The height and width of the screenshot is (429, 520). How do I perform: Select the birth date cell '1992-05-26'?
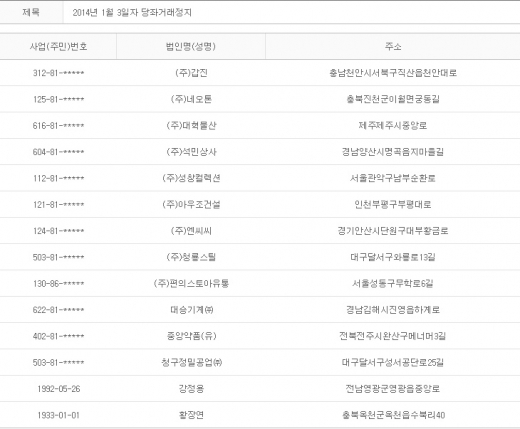(59, 389)
